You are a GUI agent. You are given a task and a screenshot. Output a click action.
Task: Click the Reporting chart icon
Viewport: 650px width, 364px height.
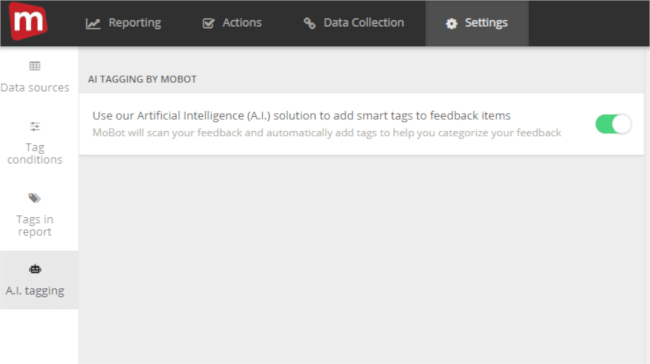pos(93,24)
